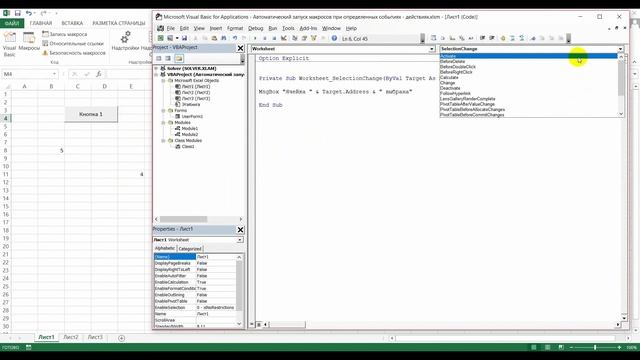The image size is (640, 360).
Task: Click Visual Basic button in Excel ribbon
Action: 10,44
